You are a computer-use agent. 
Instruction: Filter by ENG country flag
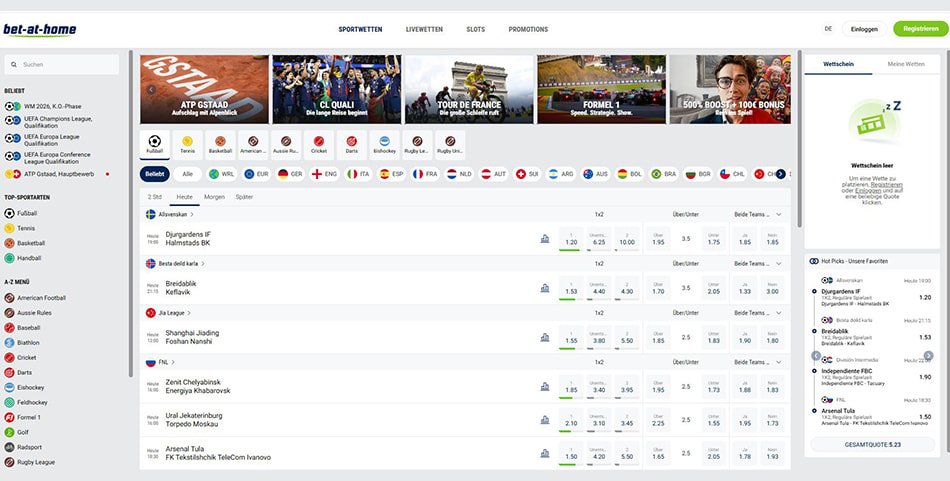(324, 174)
